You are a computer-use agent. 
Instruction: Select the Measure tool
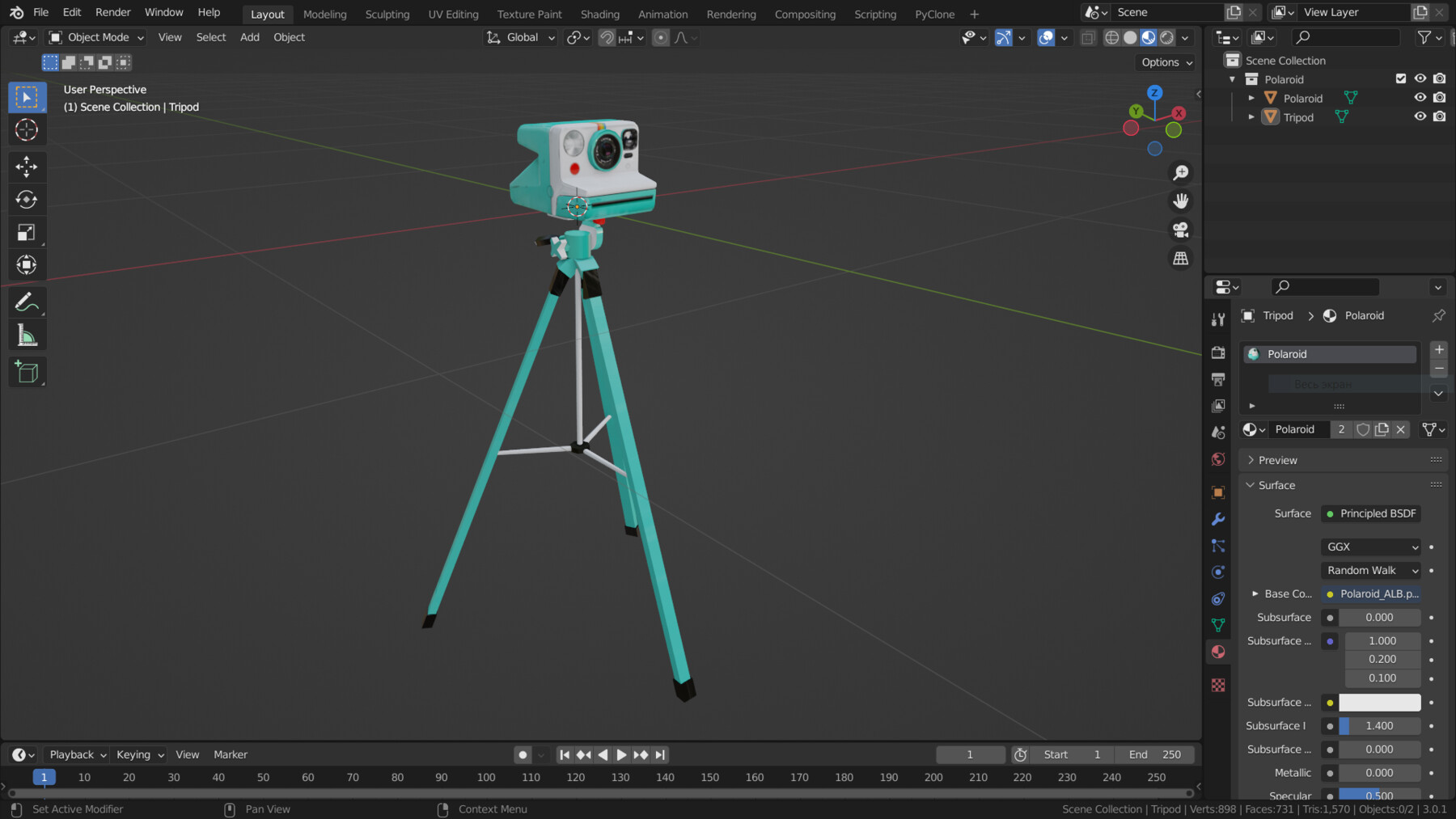[x=27, y=335]
